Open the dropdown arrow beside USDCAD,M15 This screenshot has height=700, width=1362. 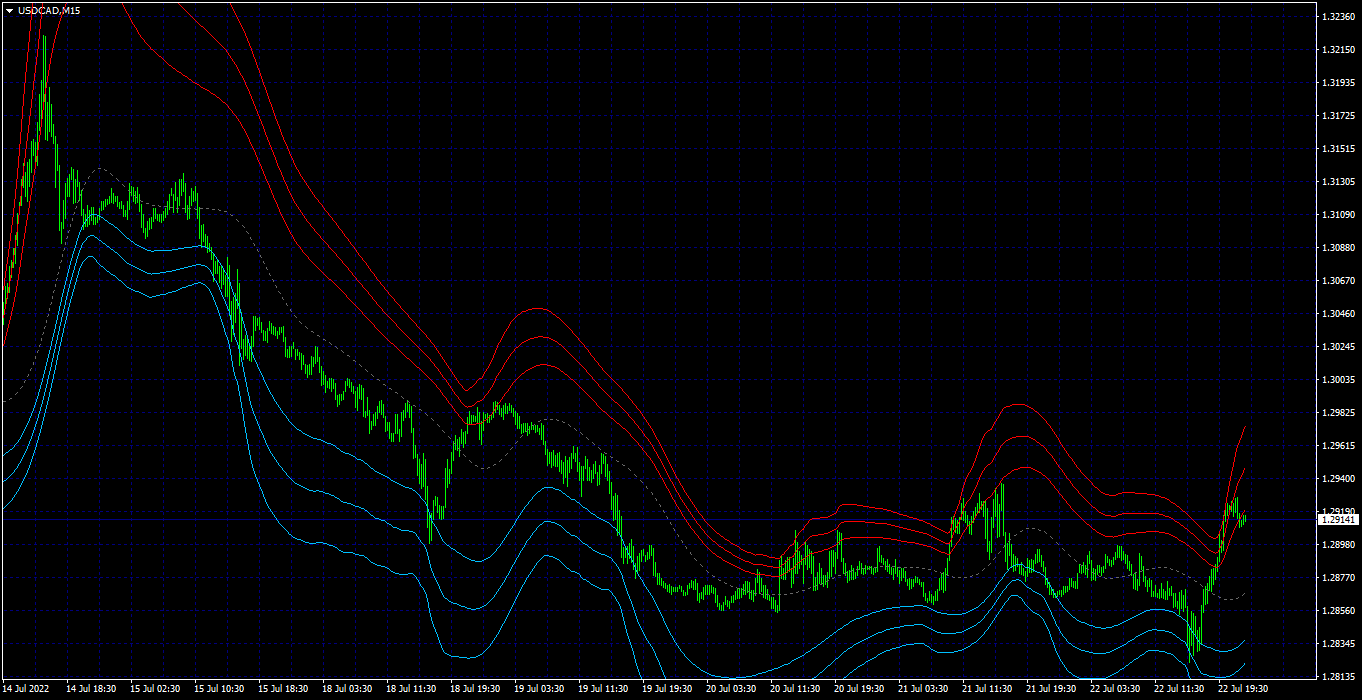[9, 10]
